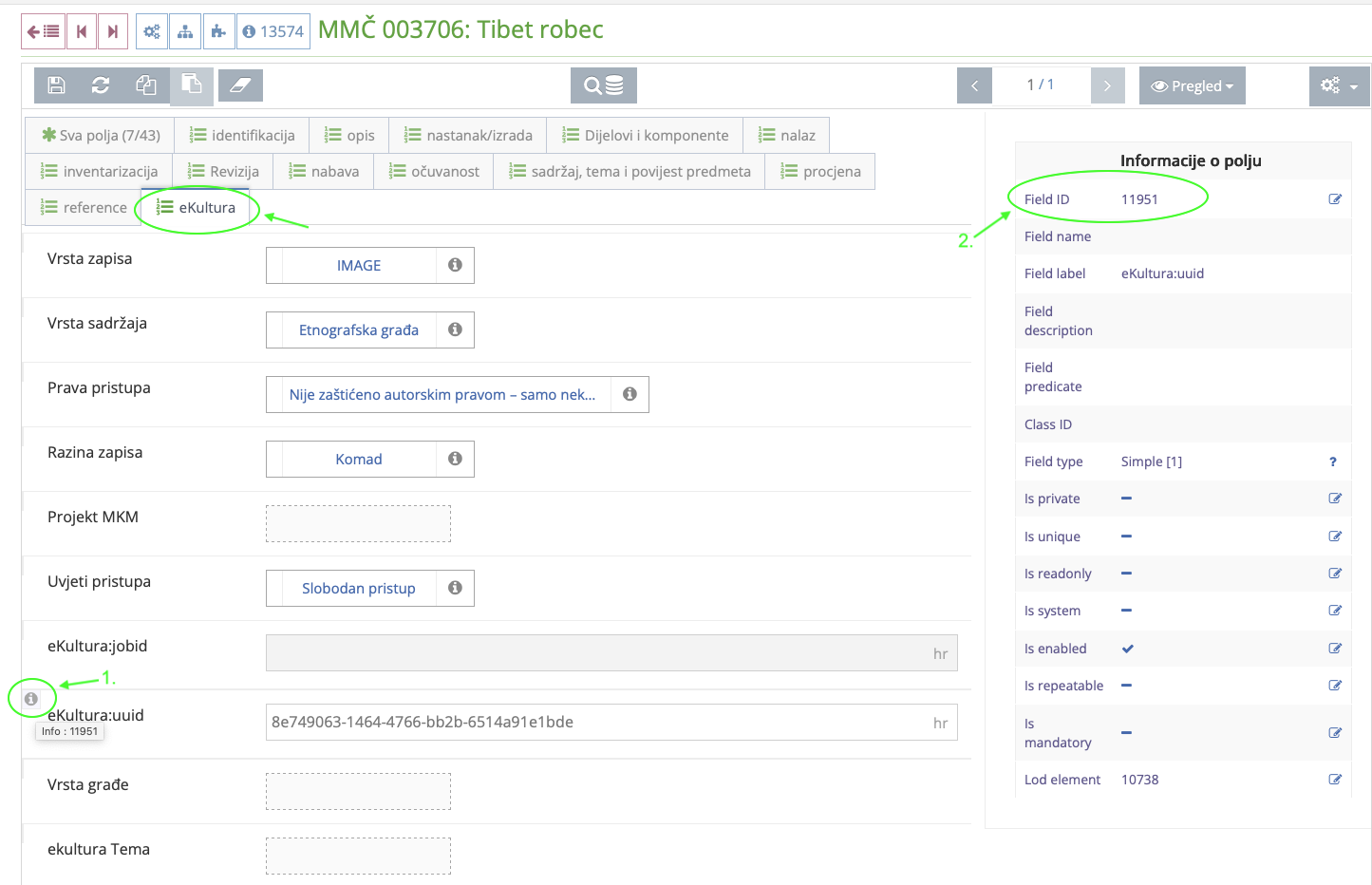Viewport: 1372px width, 885px height.
Task: View the record hierarchy tree icon
Action: point(185,30)
